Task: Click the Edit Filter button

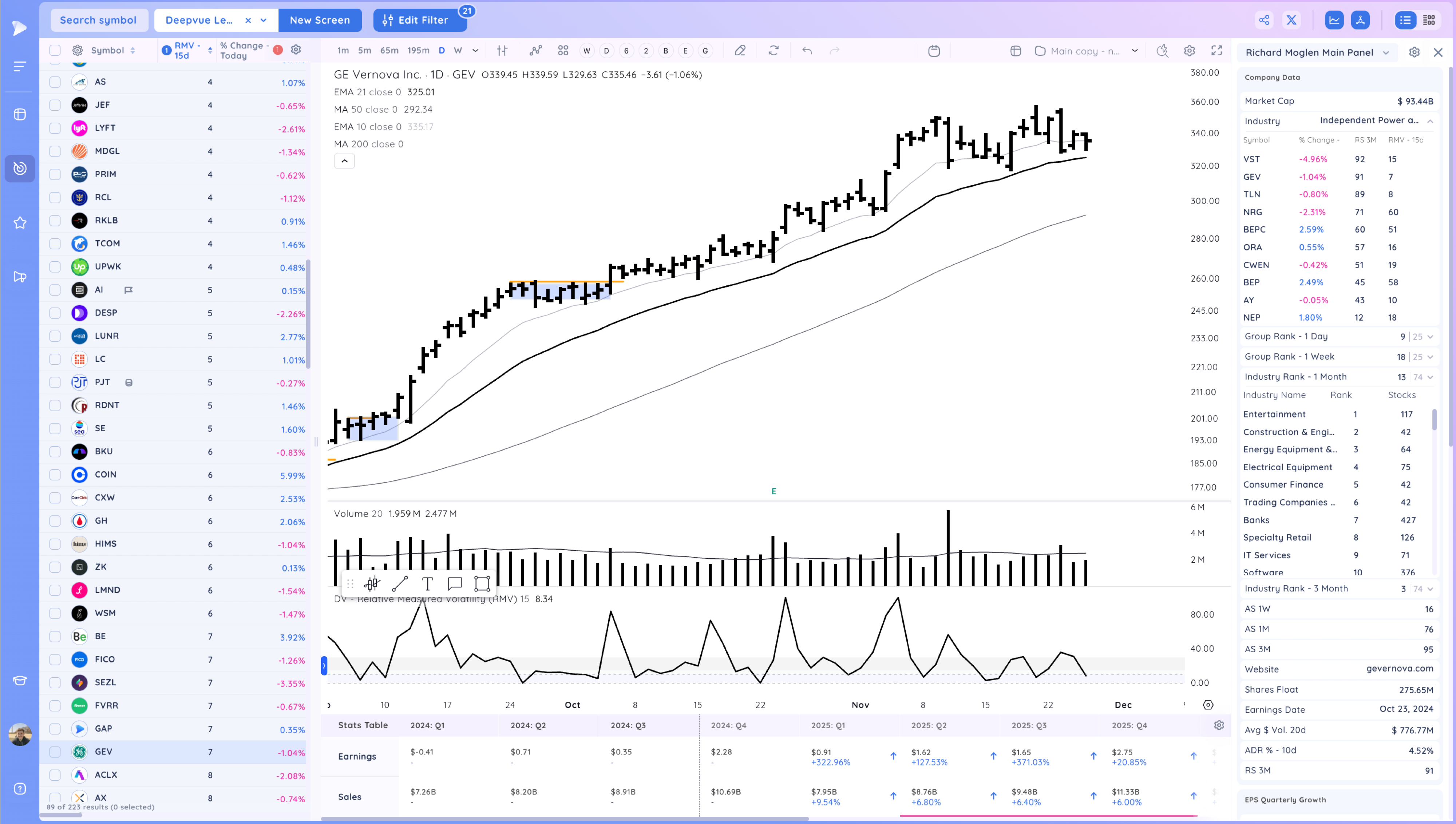Action: click(x=420, y=20)
